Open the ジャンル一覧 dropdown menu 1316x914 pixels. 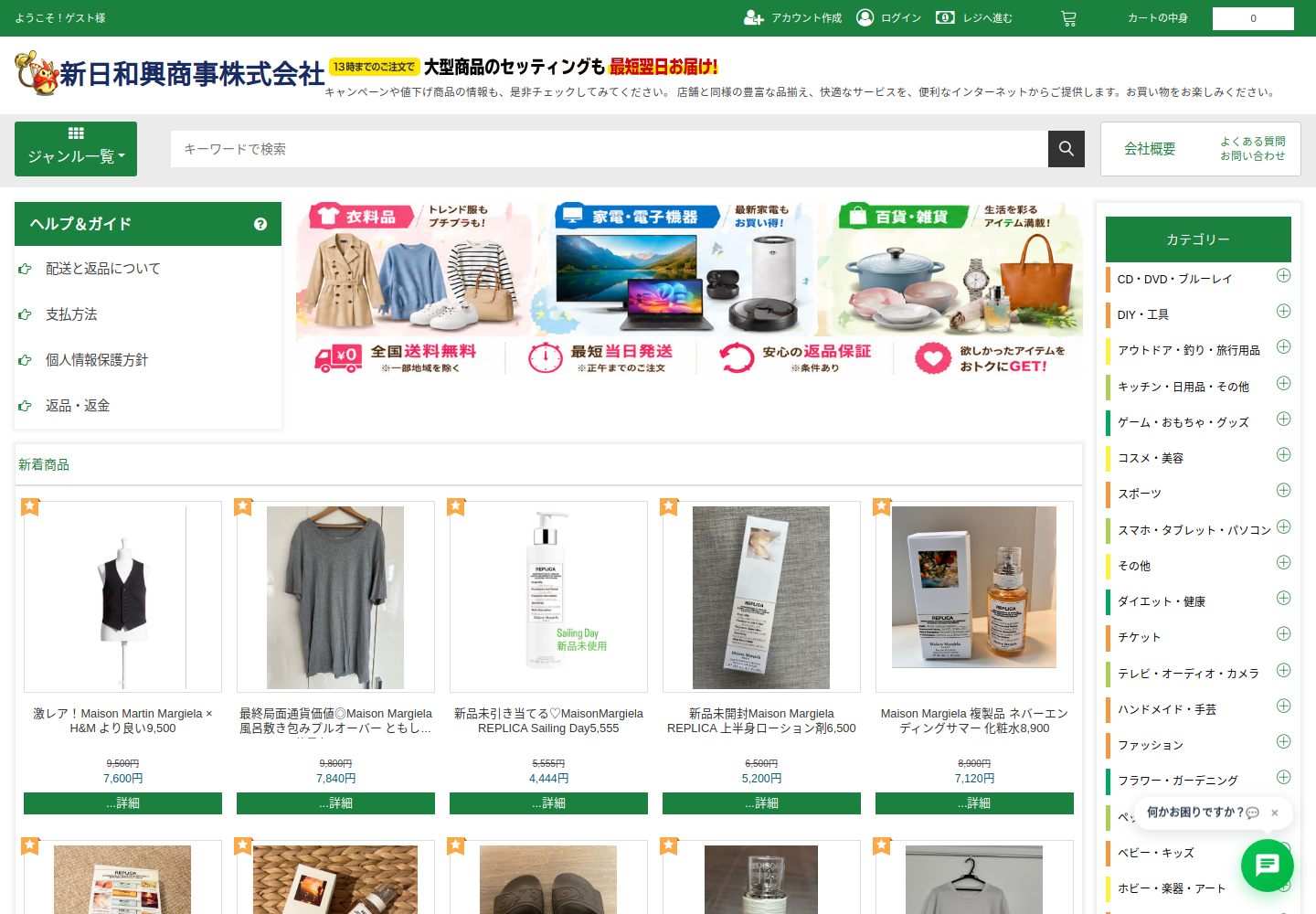76,149
